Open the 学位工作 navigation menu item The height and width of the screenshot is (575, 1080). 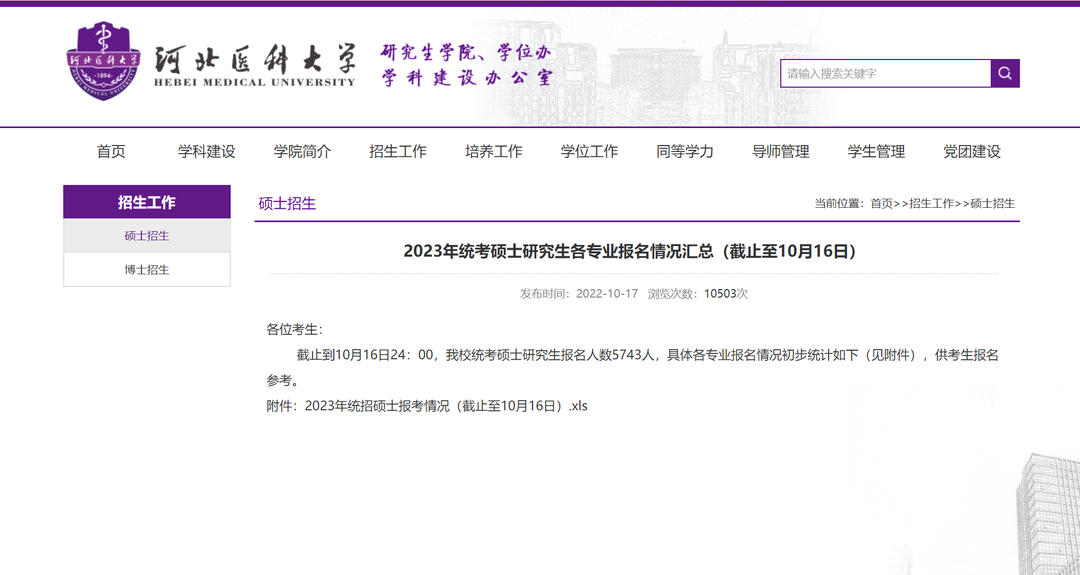coord(590,151)
